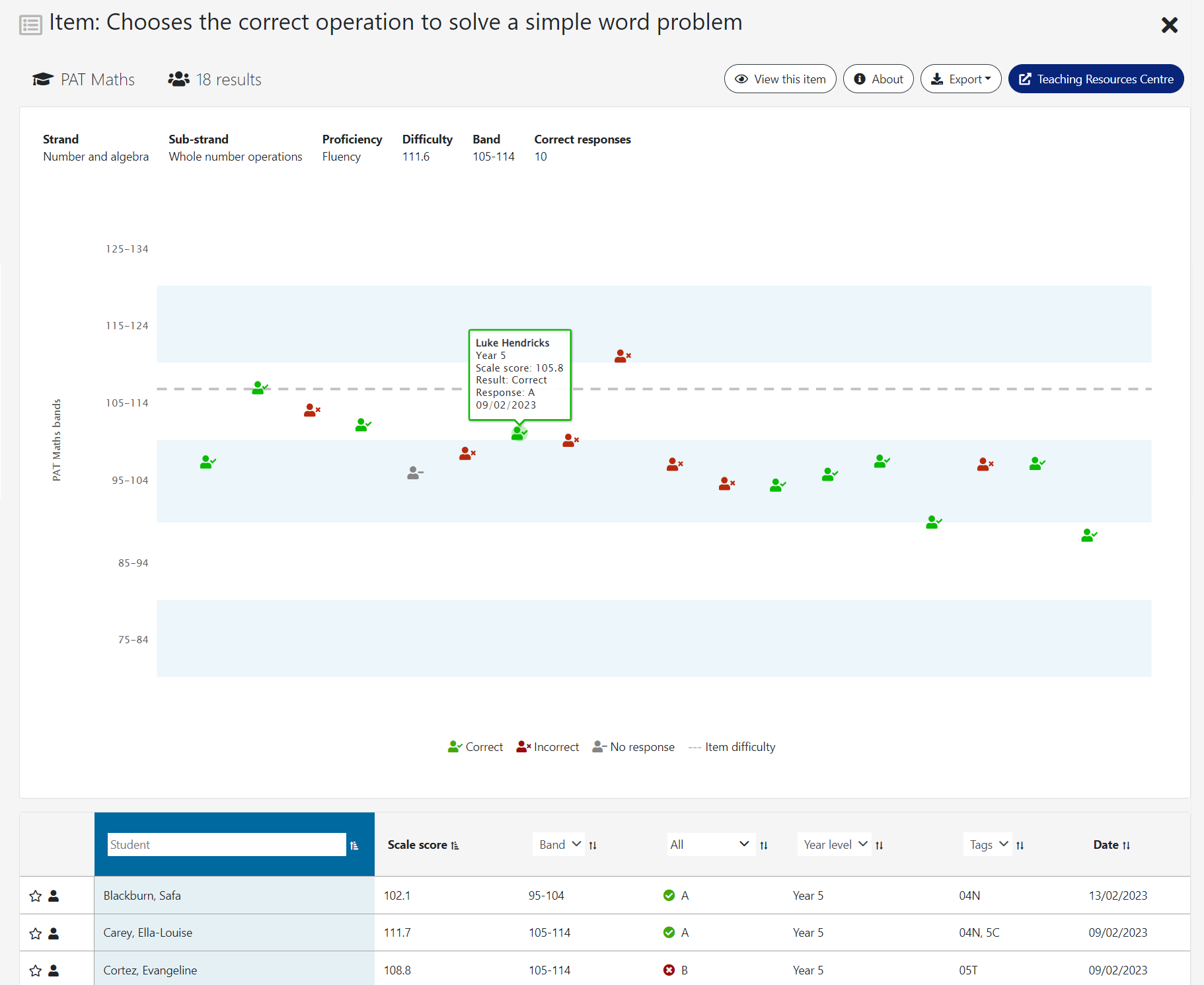Star the Blackburn, Safa row

(36, 896)
